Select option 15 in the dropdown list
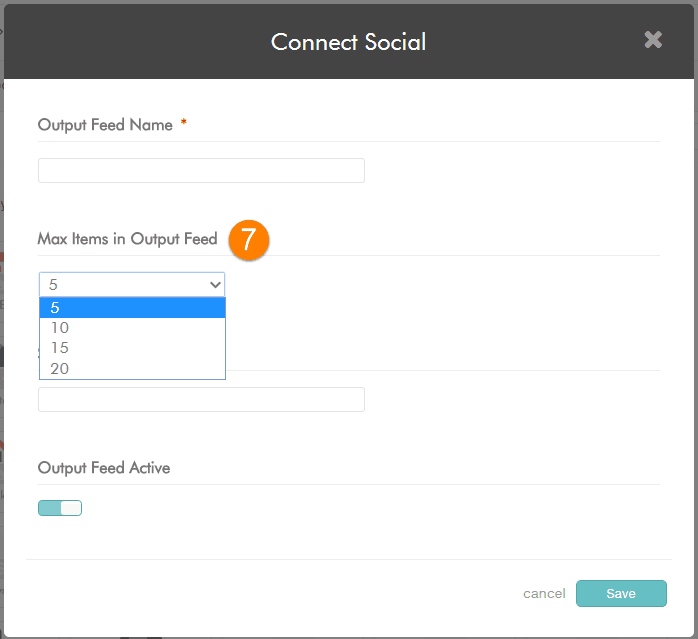This screenshot has width=698, height=639. [132, 348]
